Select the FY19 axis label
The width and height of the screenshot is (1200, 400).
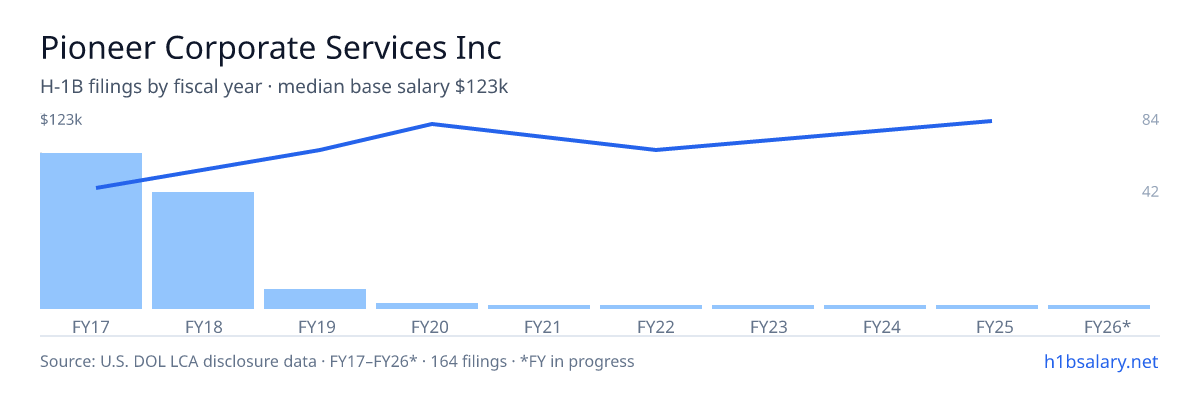point(315,326)
